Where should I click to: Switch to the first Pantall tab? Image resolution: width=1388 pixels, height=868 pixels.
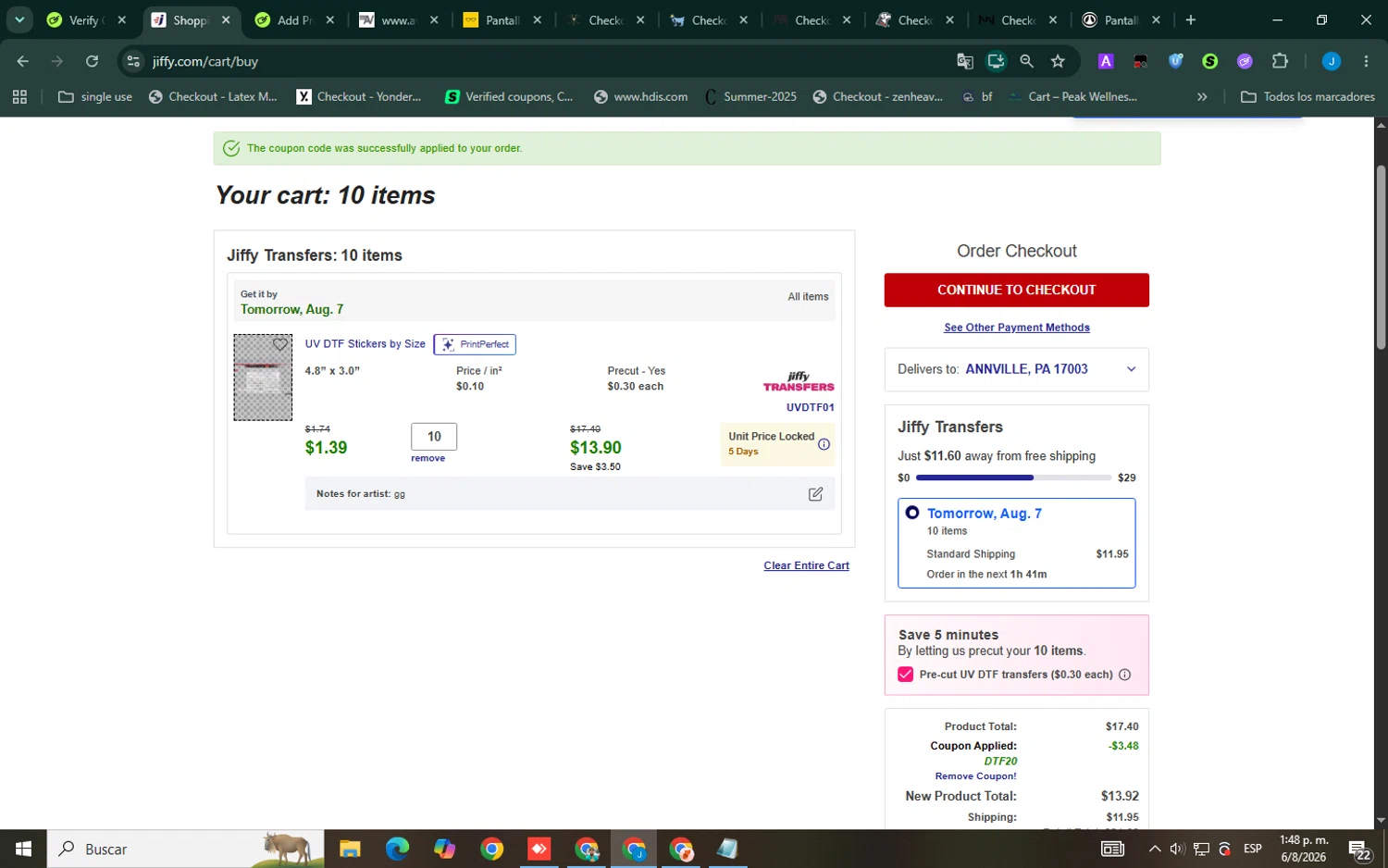502,20
